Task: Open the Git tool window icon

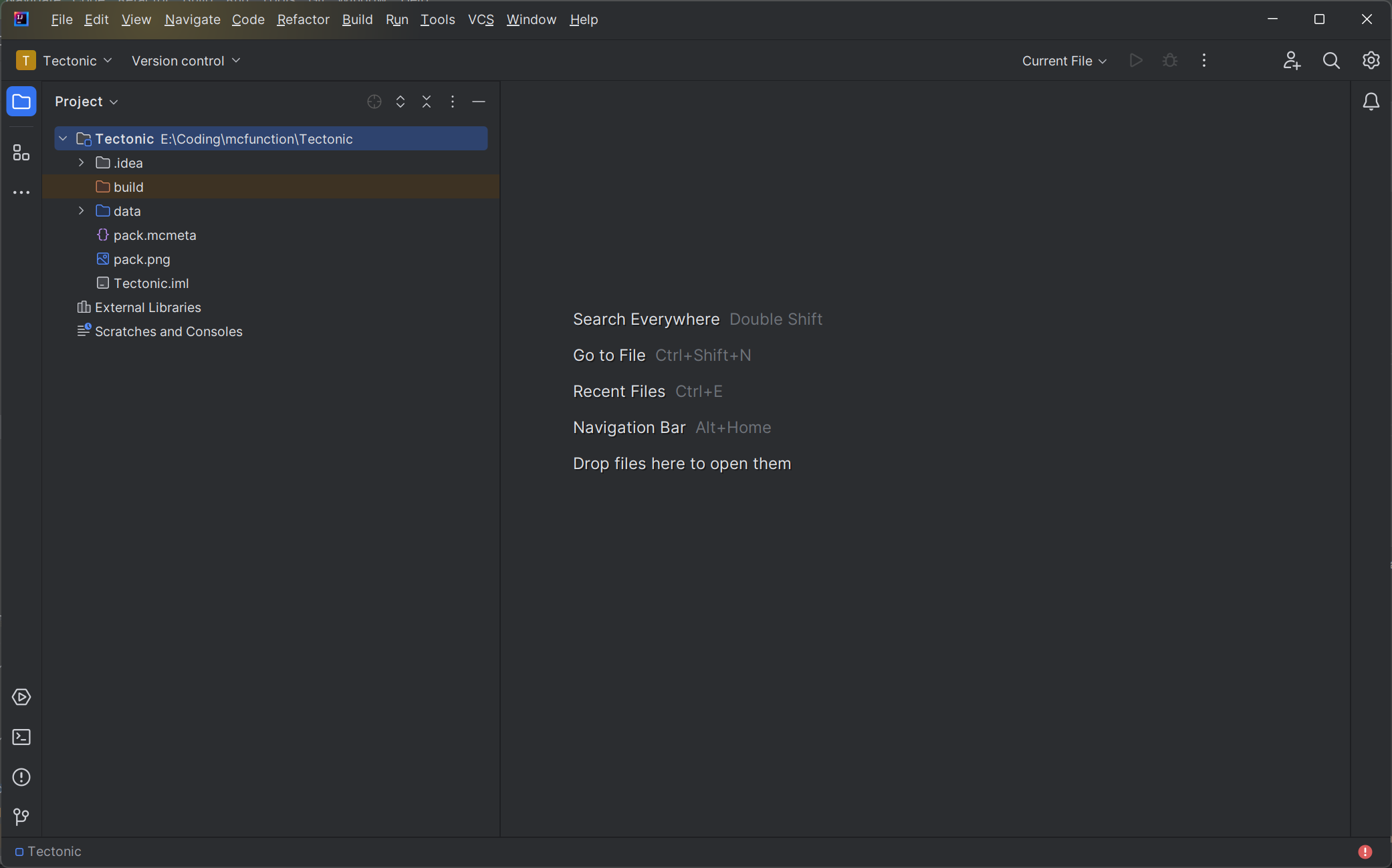Action: tap(21, 817)
